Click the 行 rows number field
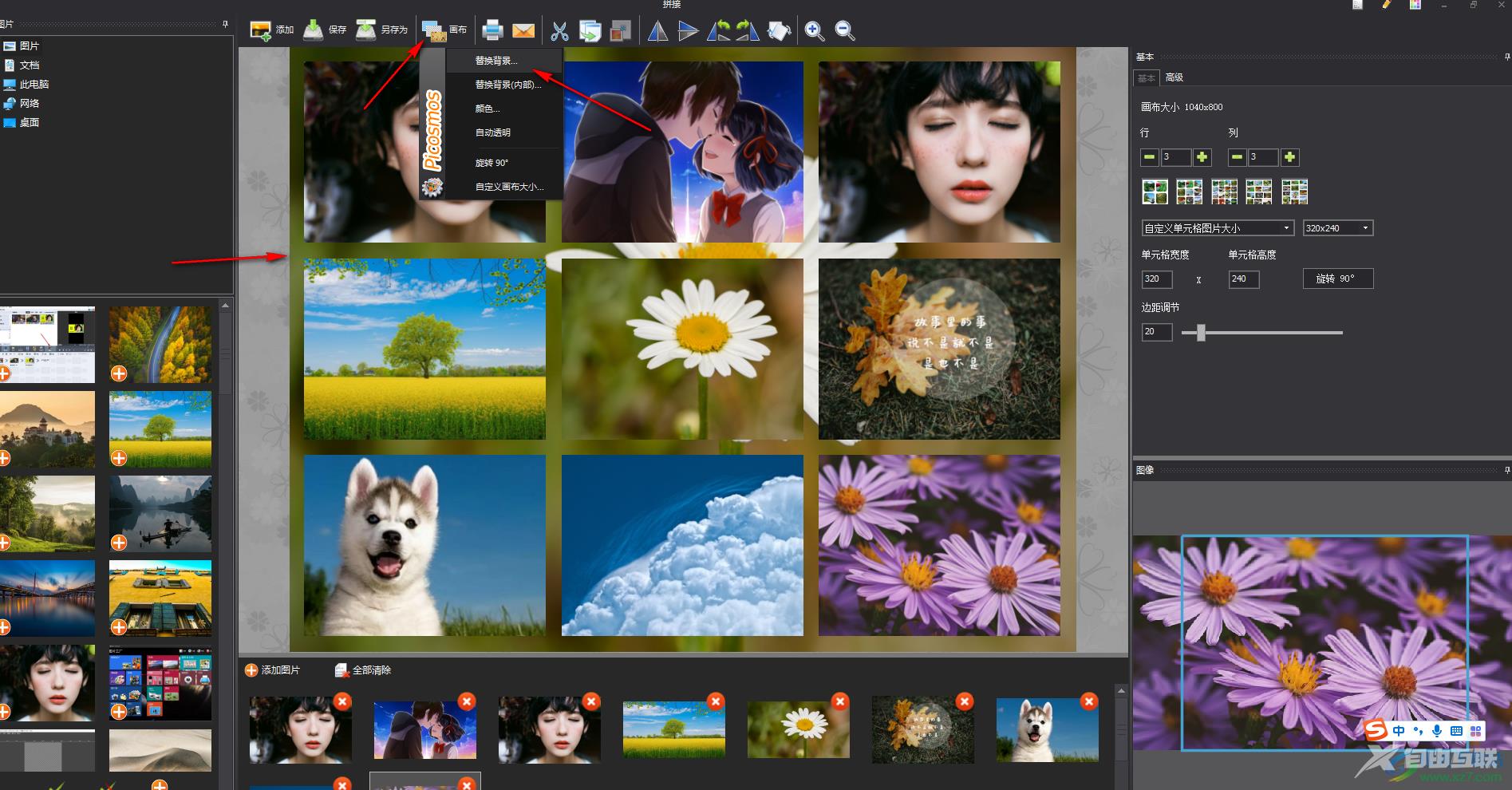This screenshot has height=790, width=1512. point(1176,157)
